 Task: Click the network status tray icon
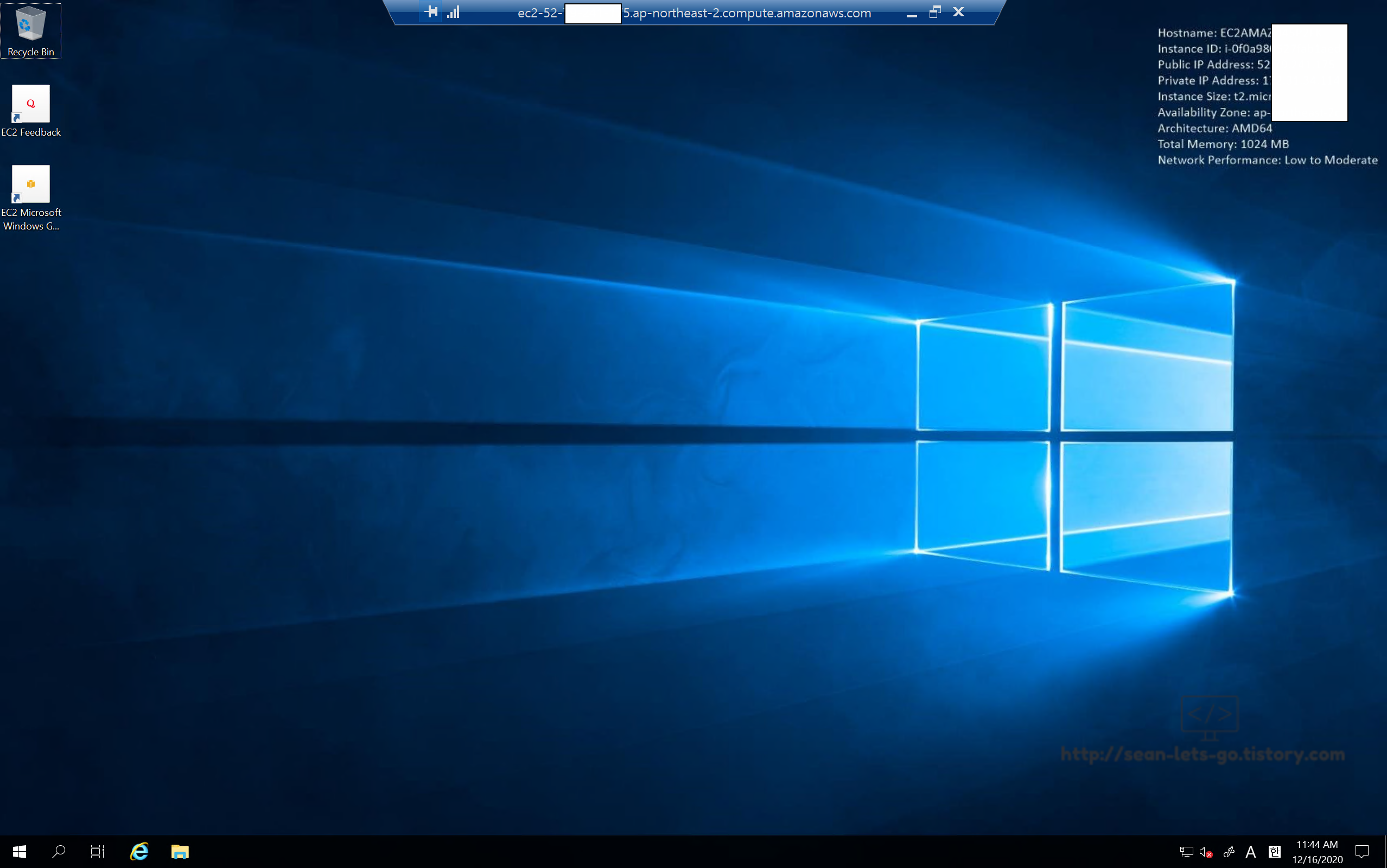[x=1186, y=852]
